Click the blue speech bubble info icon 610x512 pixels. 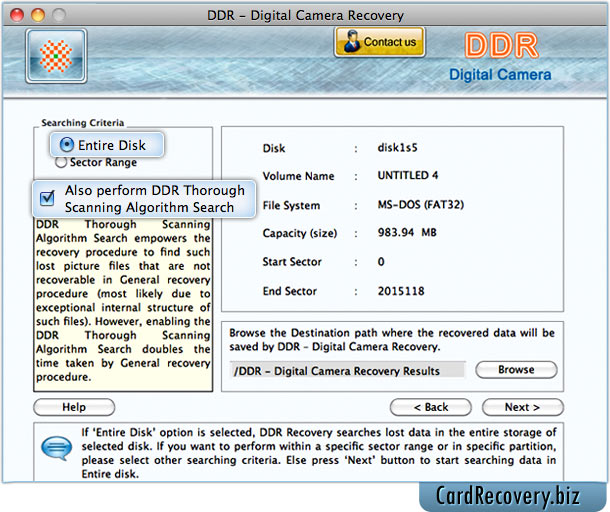coord(57,448)
